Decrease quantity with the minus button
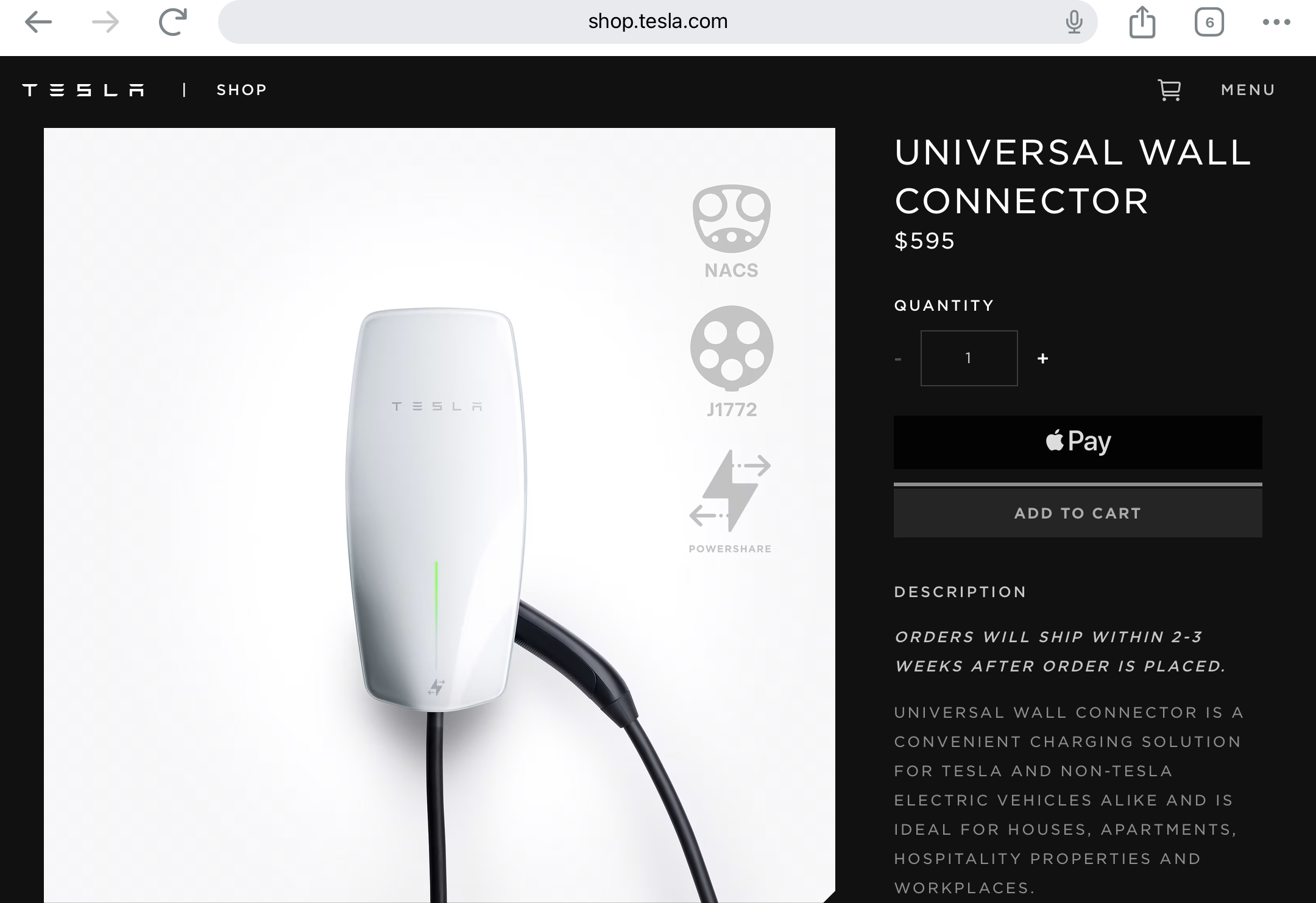This screenshot has width=1316, height=903. tap(897, 359)
